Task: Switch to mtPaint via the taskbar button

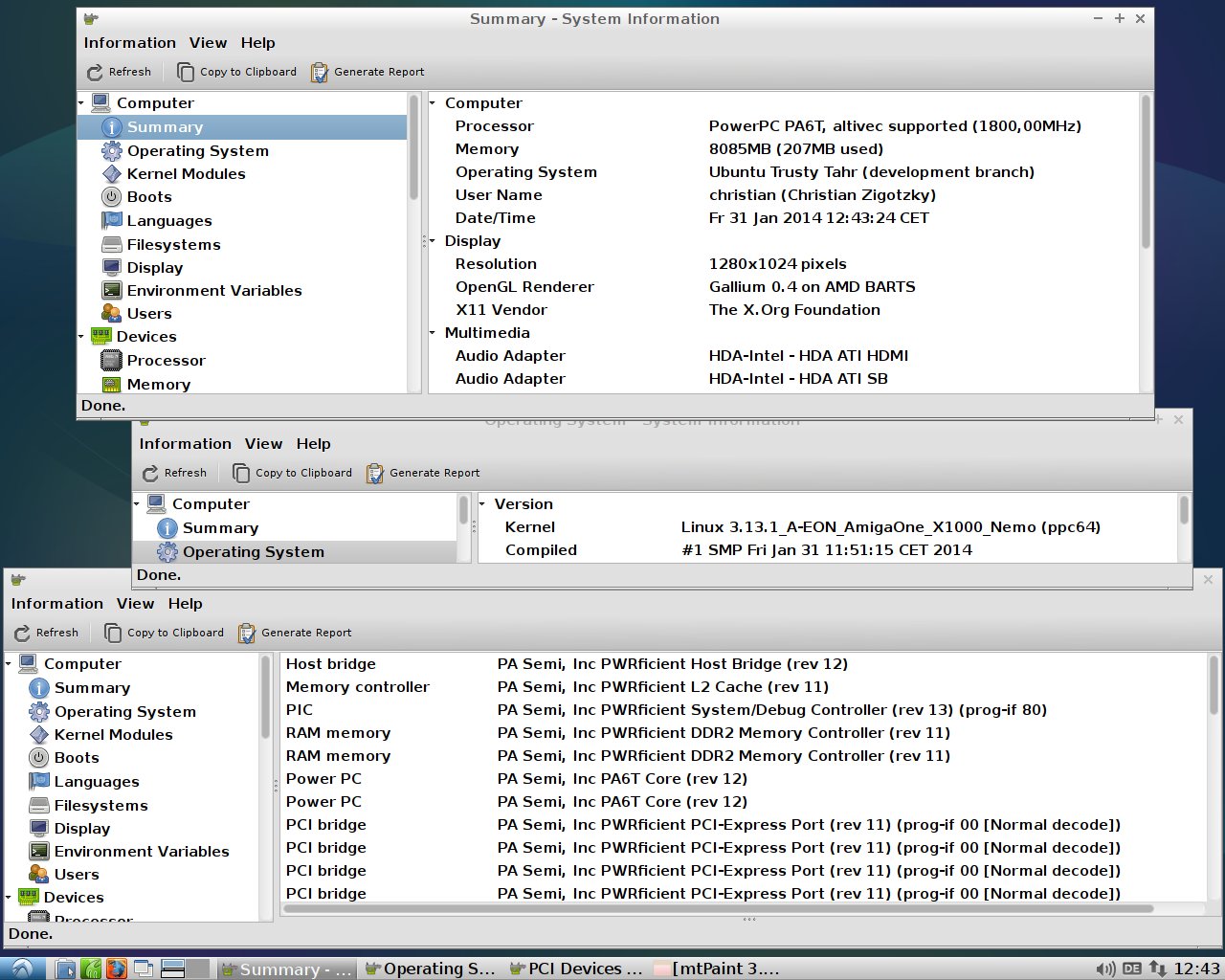Action: click(x=718, y=969)
